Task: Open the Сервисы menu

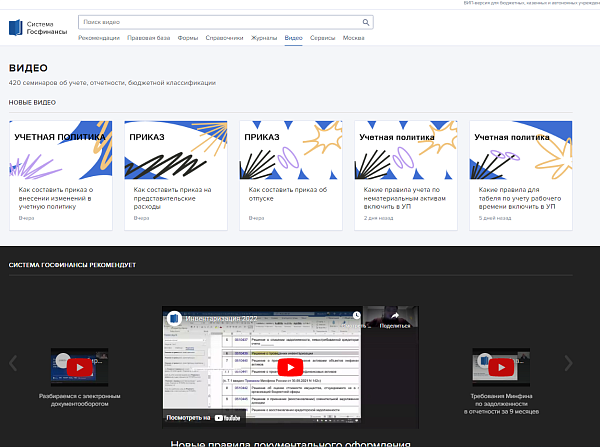Action: coord(322,38)
